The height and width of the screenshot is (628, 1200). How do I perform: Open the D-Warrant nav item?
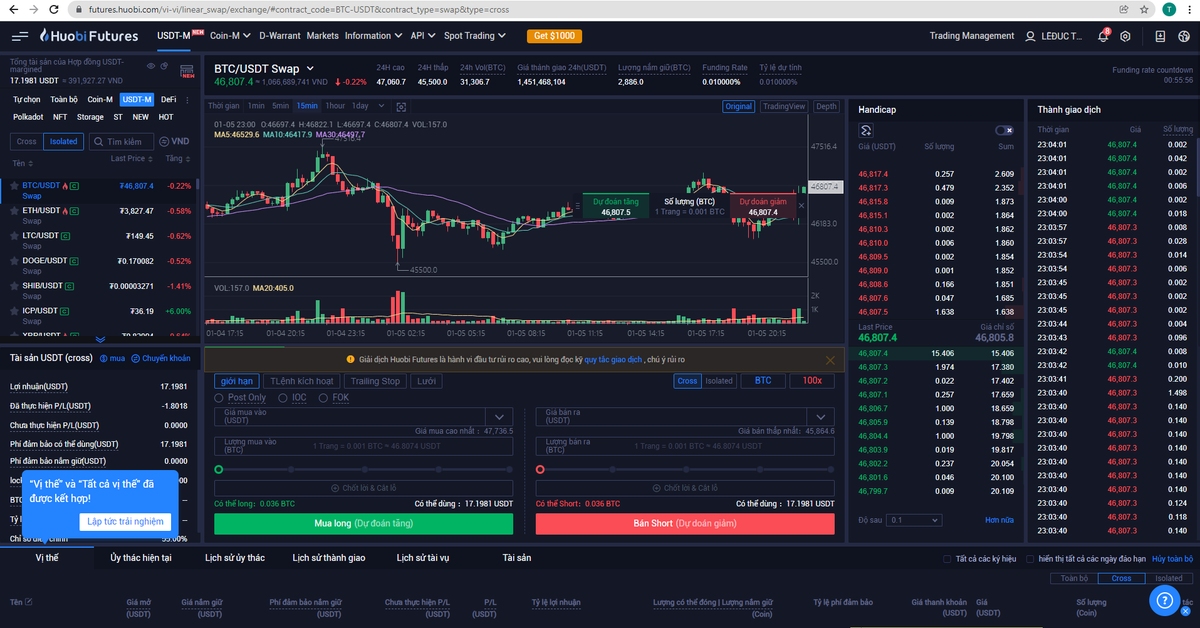(280, 36)
